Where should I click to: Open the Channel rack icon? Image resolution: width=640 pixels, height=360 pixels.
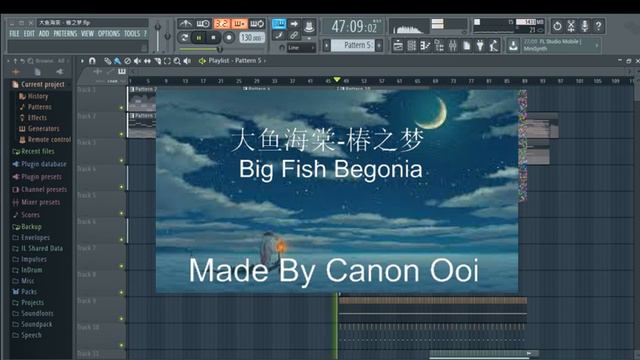(x=411, y=46)
